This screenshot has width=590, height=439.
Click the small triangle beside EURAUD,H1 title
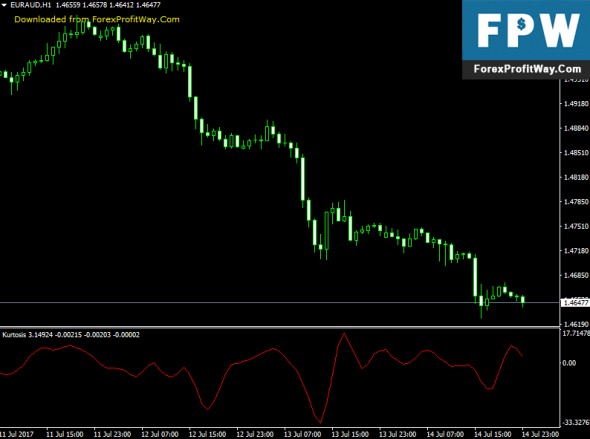pyautogui.click(x=4, y=5)
